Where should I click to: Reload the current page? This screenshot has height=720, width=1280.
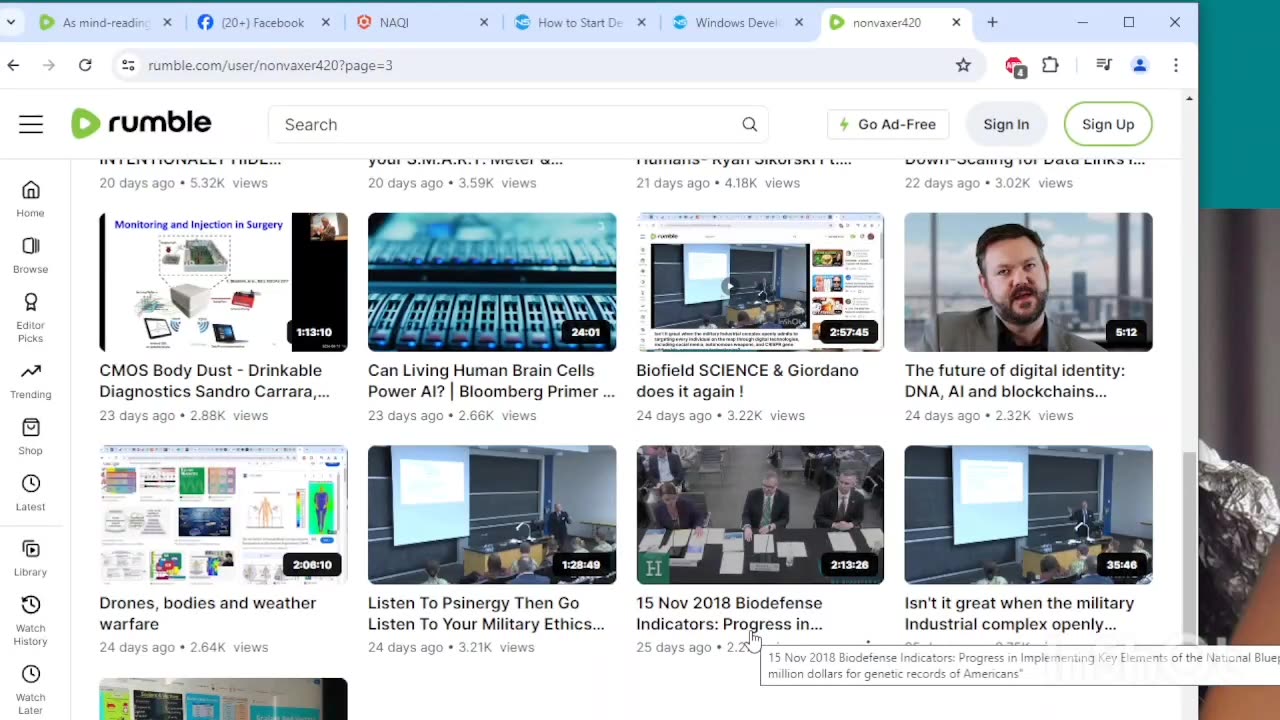(85, 65)
